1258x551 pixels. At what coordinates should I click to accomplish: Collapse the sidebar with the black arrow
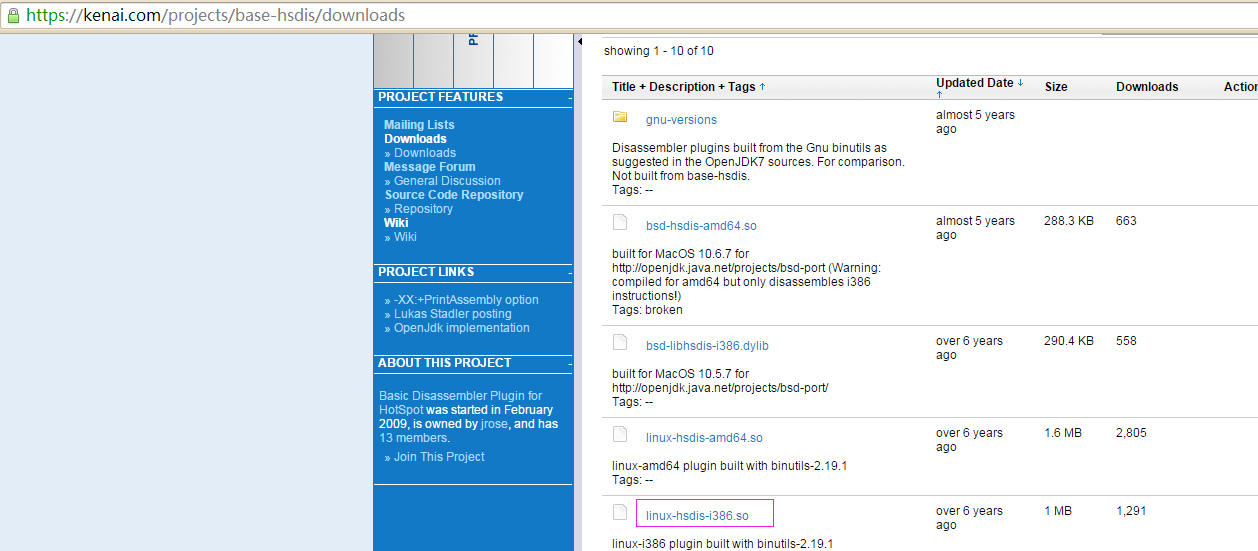[580, 42]
